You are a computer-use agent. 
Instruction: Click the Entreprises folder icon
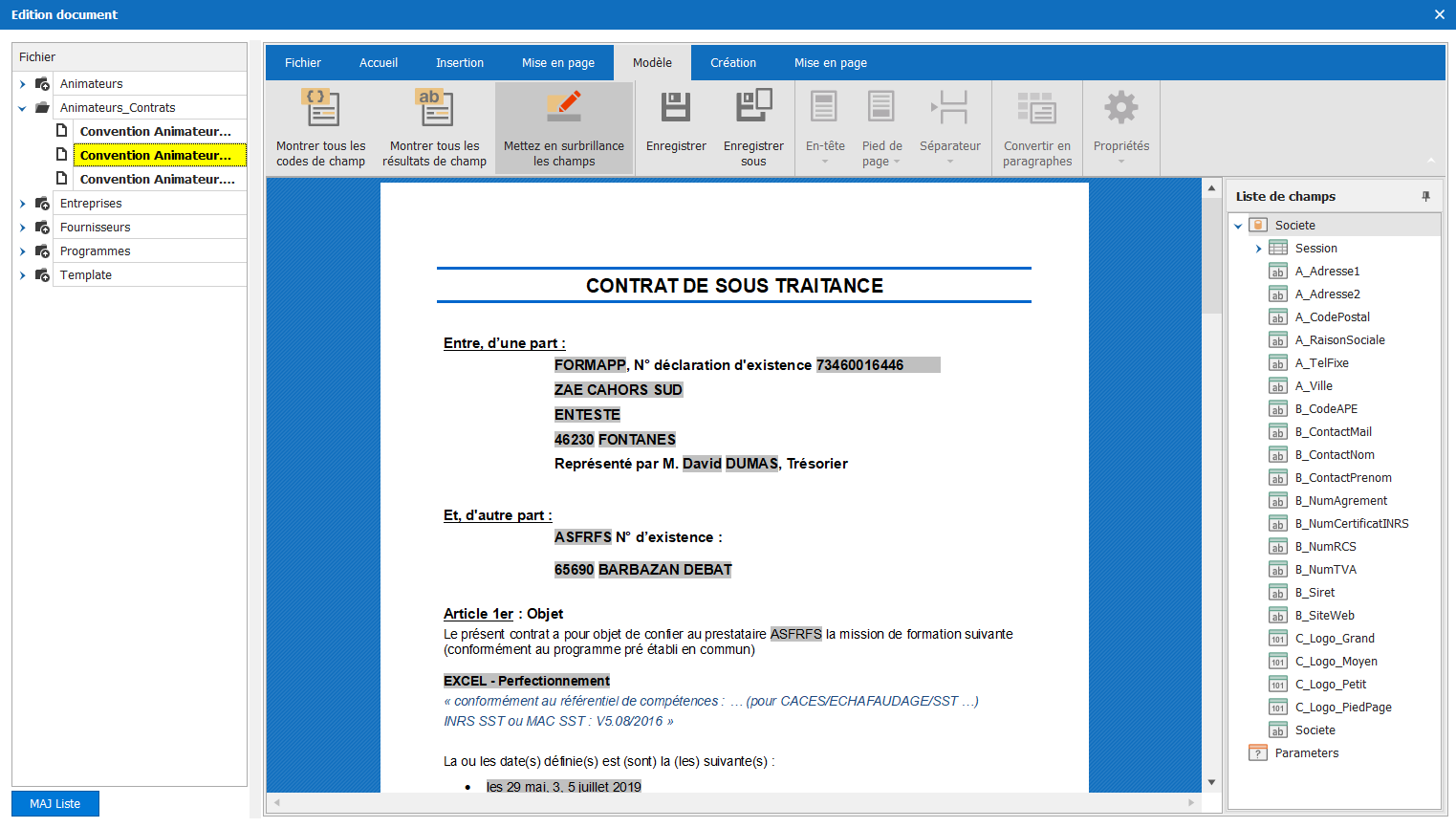coord(42,204)
